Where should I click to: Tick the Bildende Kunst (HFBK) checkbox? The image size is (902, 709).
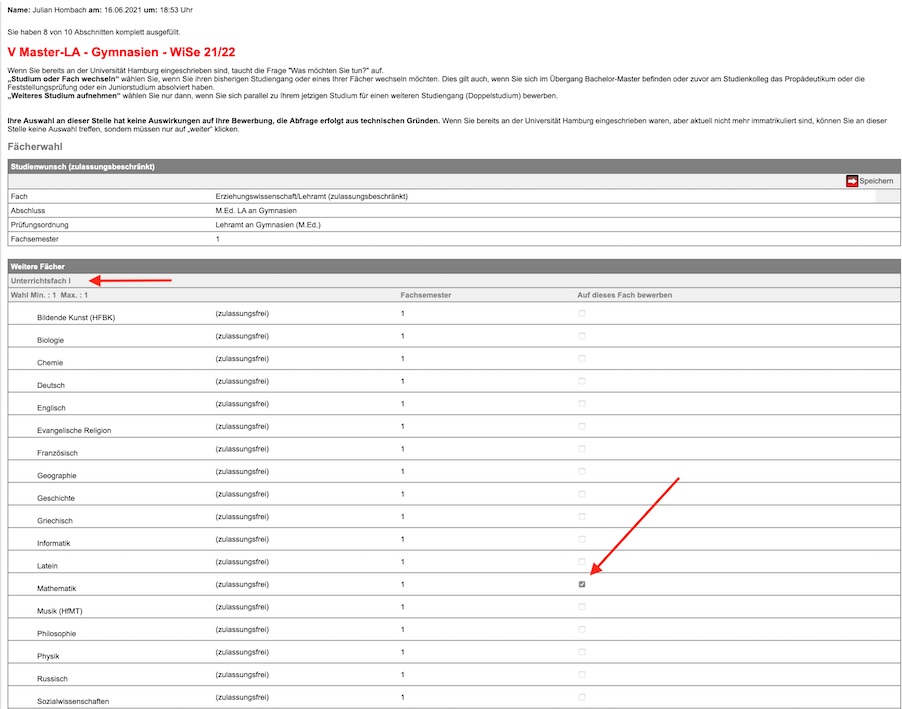point(582,313)
